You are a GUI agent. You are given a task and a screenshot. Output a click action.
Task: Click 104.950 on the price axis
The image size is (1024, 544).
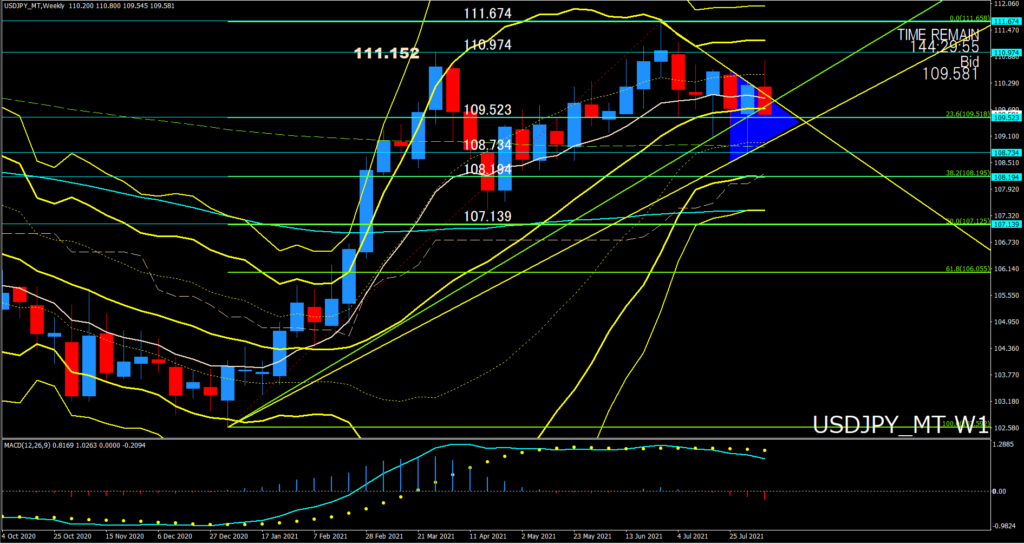pos(1006,321)
